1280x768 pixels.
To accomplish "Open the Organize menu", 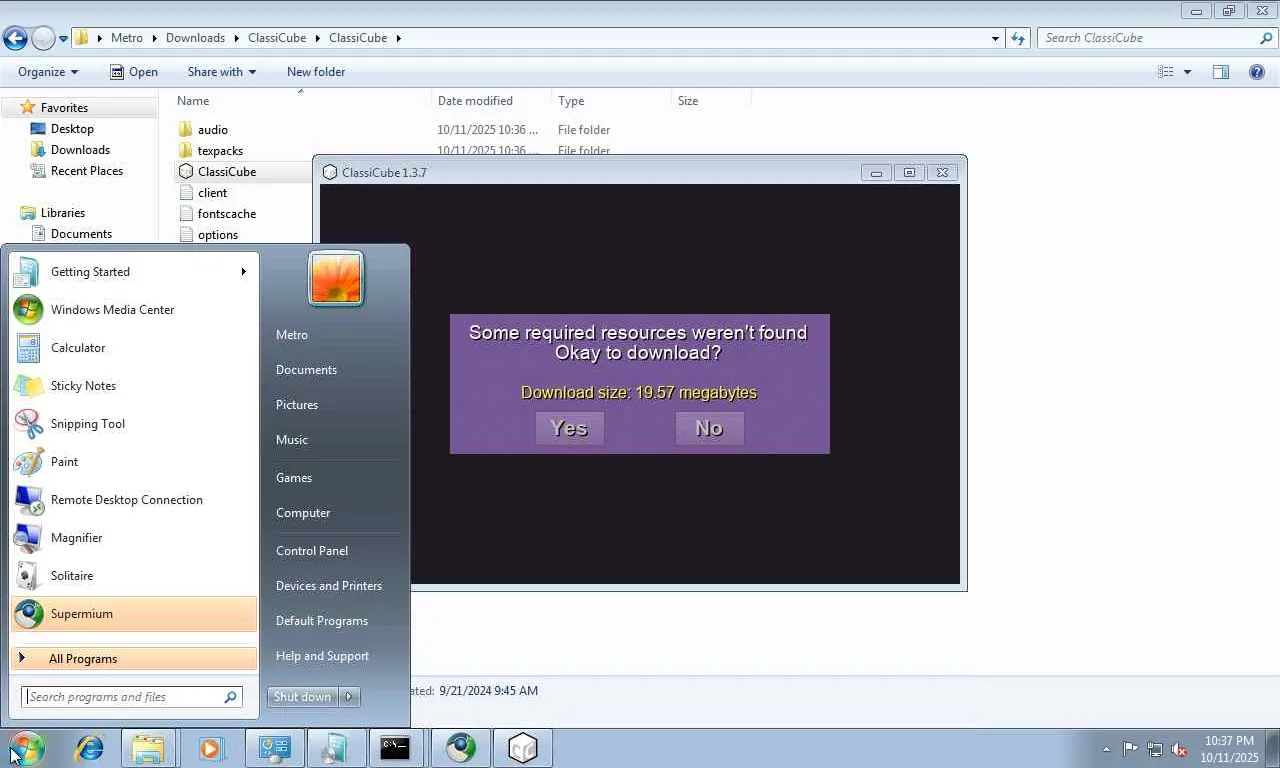I will (x=48, y=72).
